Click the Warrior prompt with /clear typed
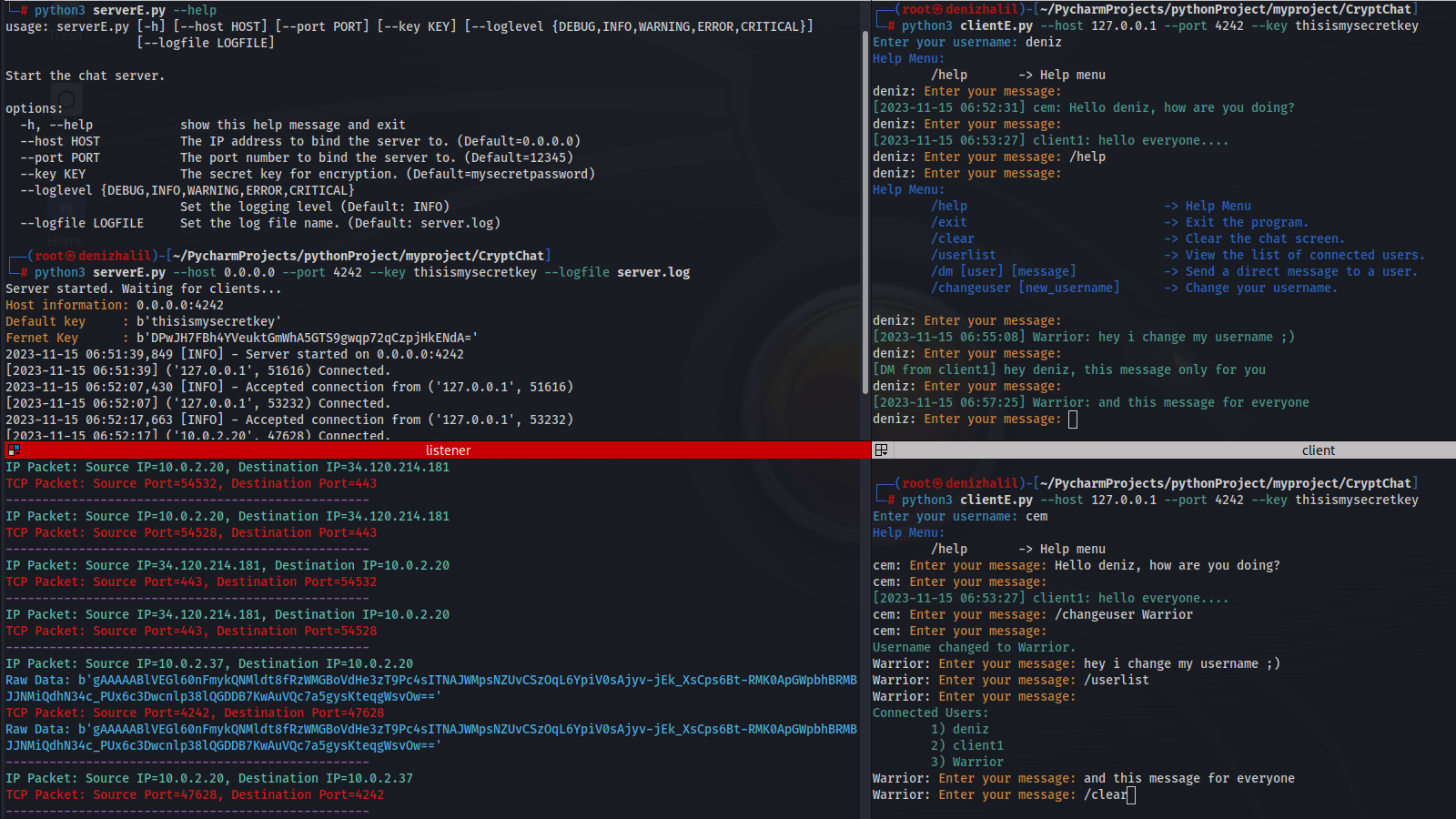The height and width of the screenshot is (819, 1456). [x=1004, y=795]
